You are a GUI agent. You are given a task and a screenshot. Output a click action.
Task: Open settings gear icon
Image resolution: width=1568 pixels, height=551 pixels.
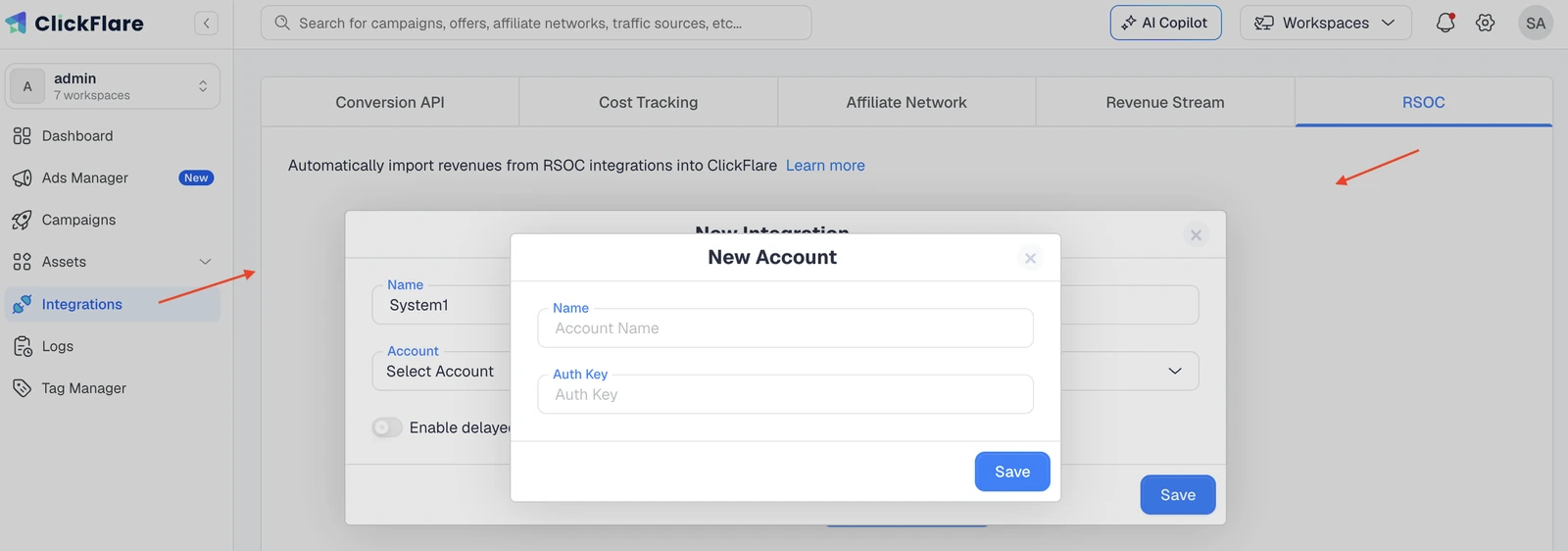point(1486,23)
